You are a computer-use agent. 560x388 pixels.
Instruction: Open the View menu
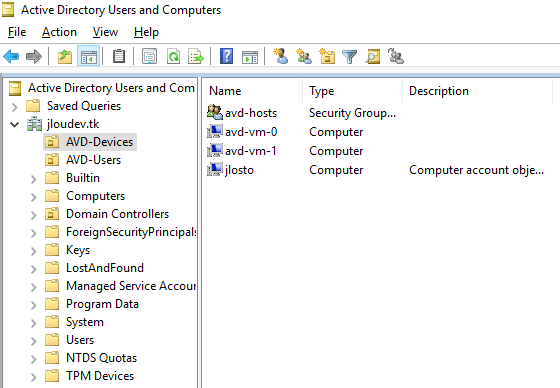[105, 32]
